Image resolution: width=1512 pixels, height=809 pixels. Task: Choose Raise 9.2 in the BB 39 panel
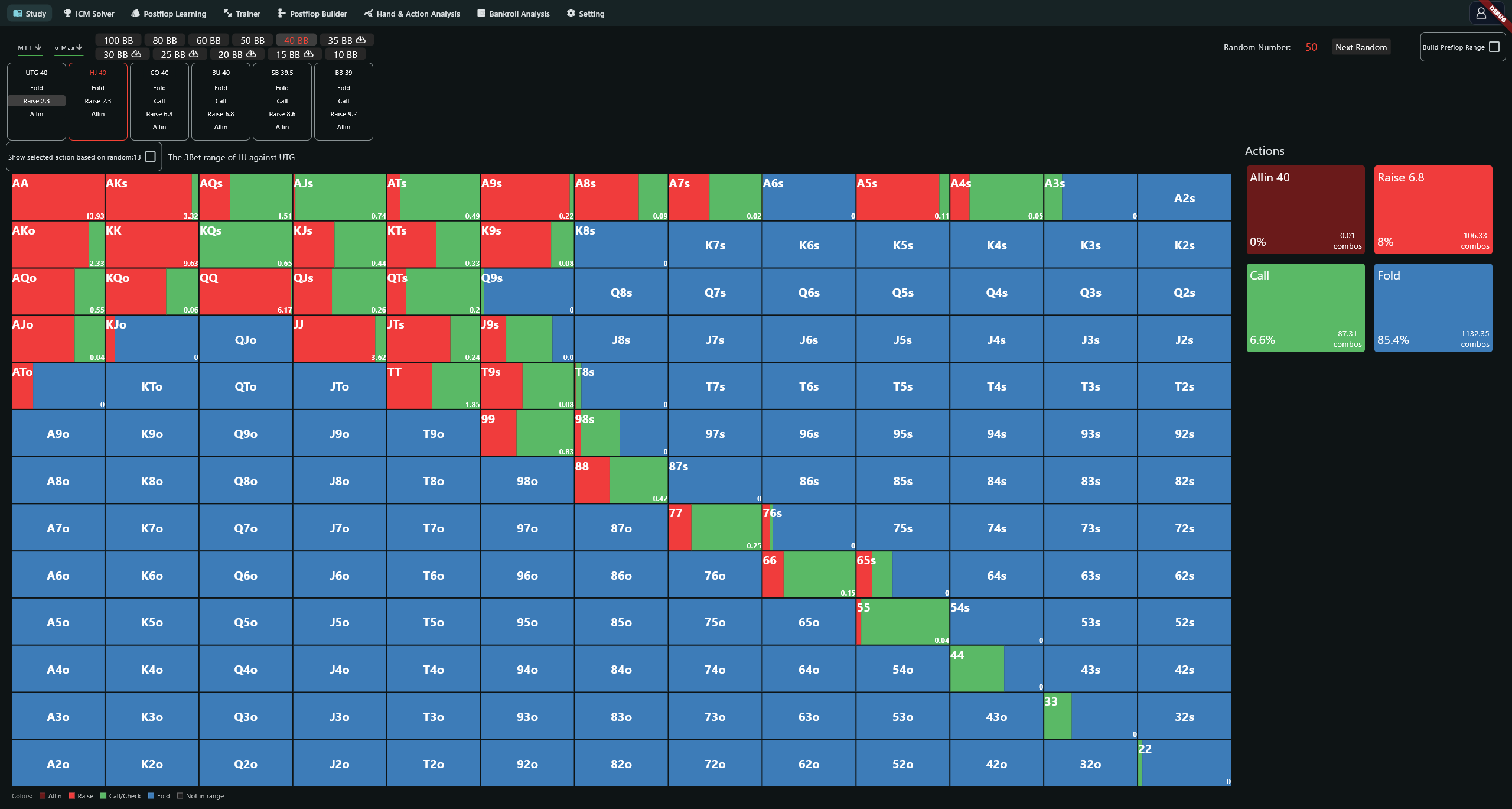(344, 114)
